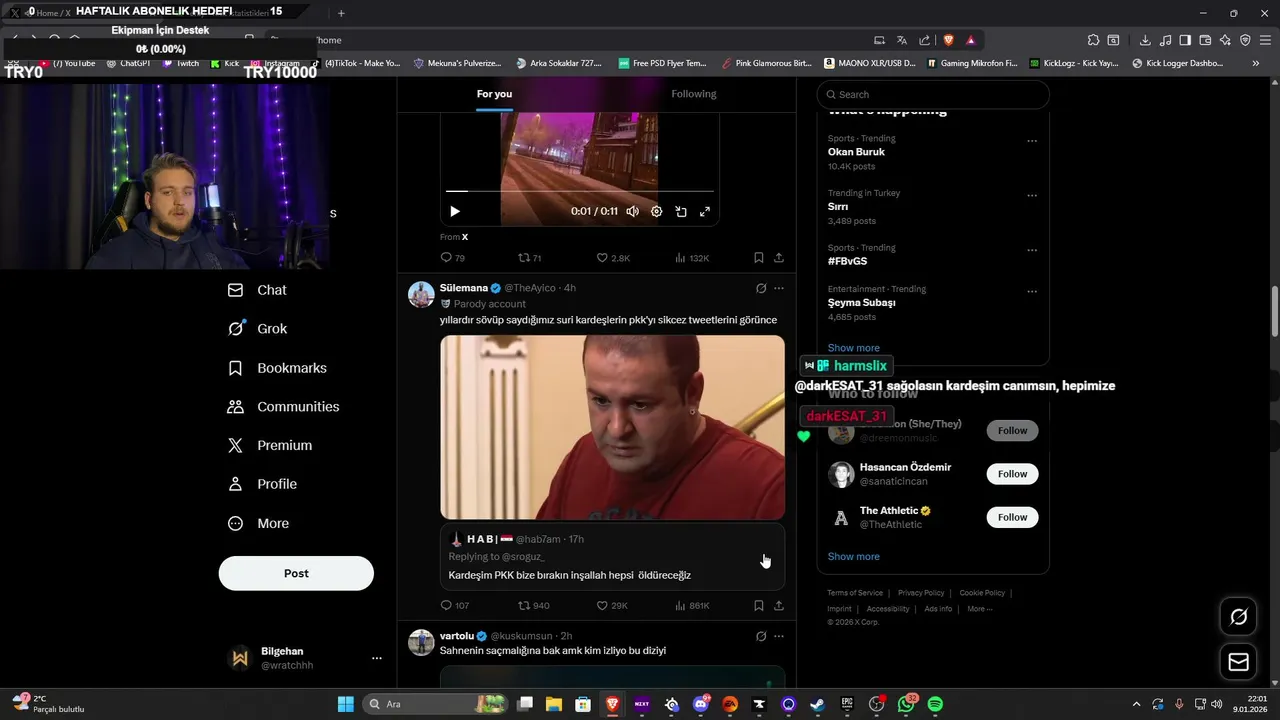
Task: Open Okan Buruk trending topic
Action: pos(856,152)
